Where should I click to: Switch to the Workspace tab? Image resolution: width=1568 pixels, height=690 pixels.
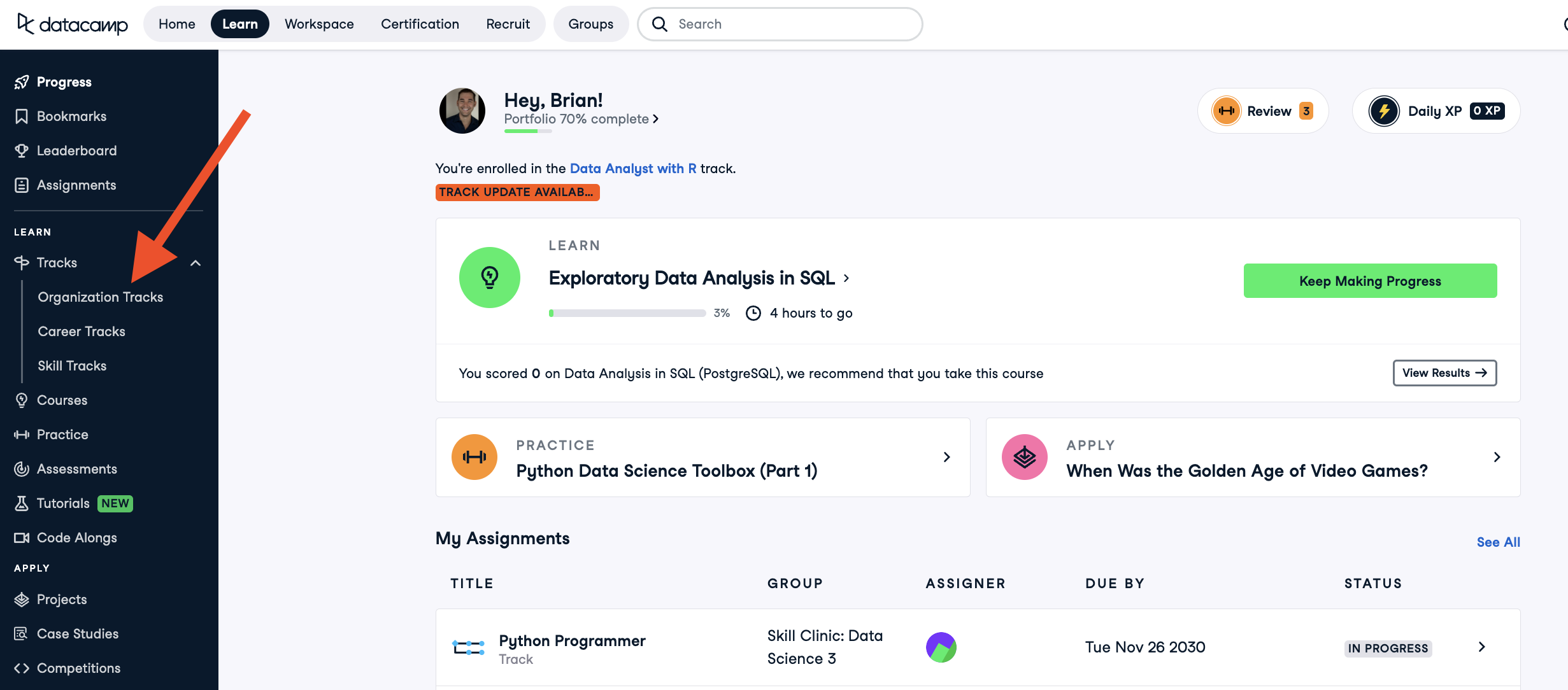(319, 24)
